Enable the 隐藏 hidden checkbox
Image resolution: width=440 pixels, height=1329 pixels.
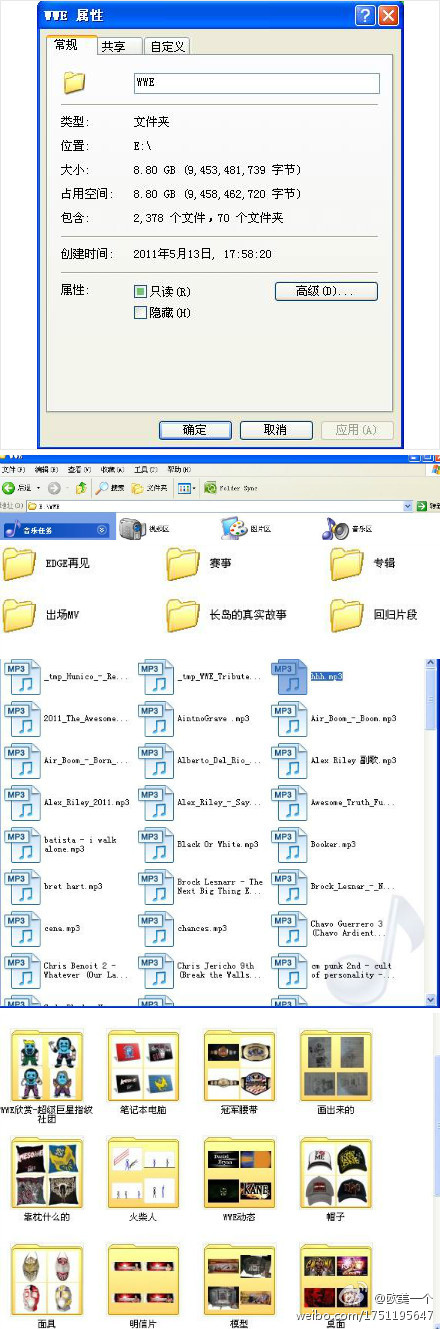click(140, 313)
